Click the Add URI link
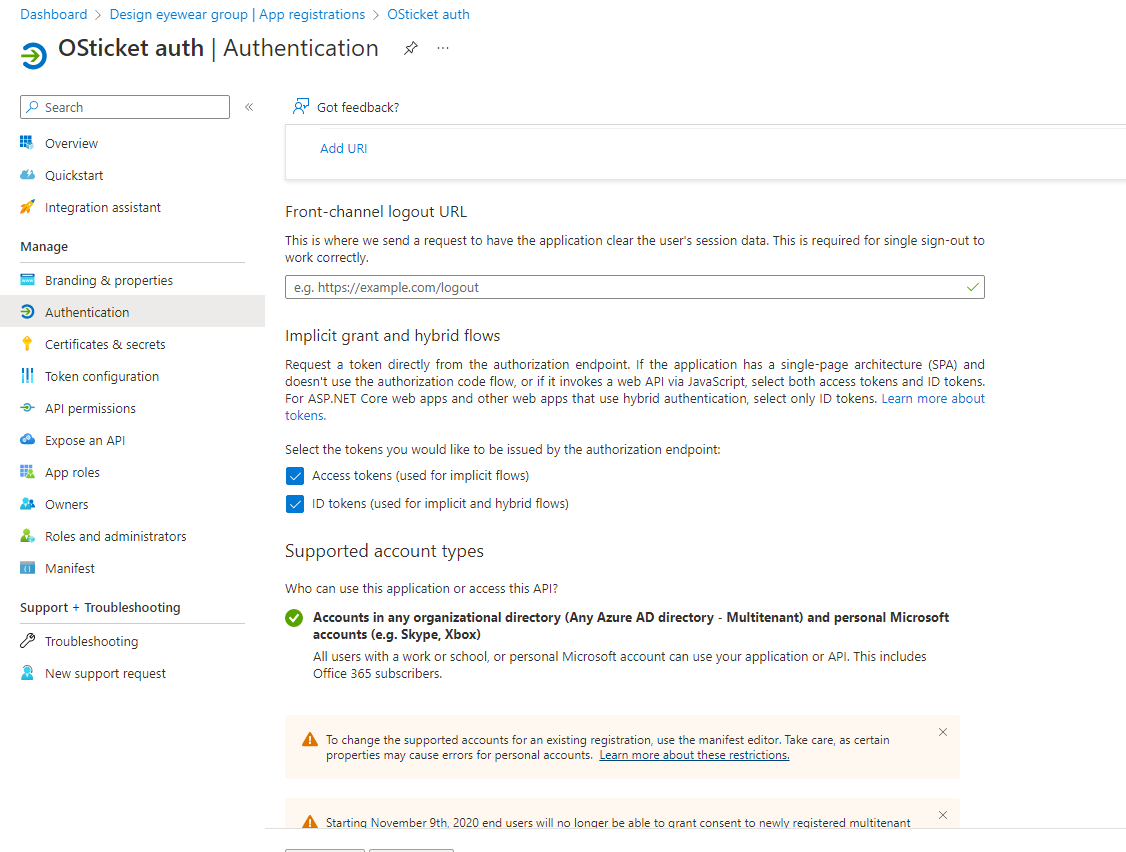This screenshot has width=1126, height=852. pyautogui.click(x=343, y=148)
